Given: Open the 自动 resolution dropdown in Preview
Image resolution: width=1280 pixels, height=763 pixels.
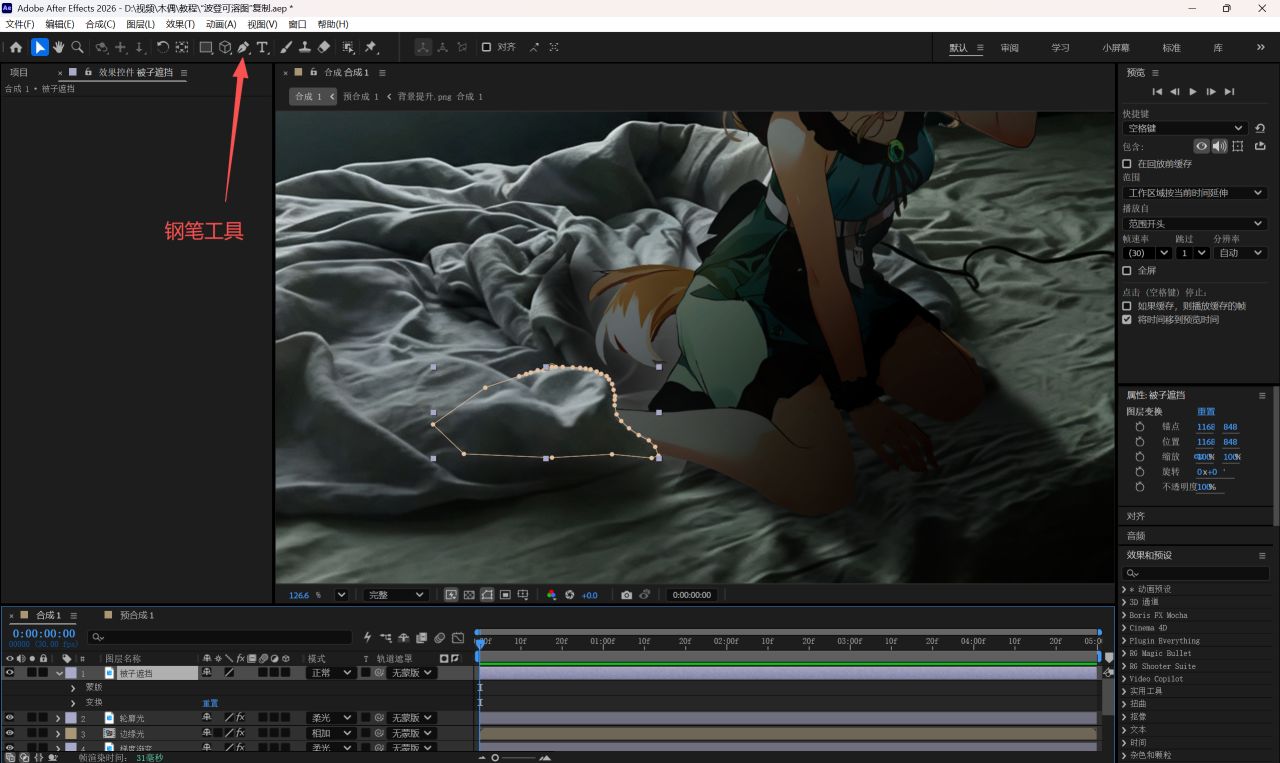Looking at the screenshot, I should (1240, 253).
